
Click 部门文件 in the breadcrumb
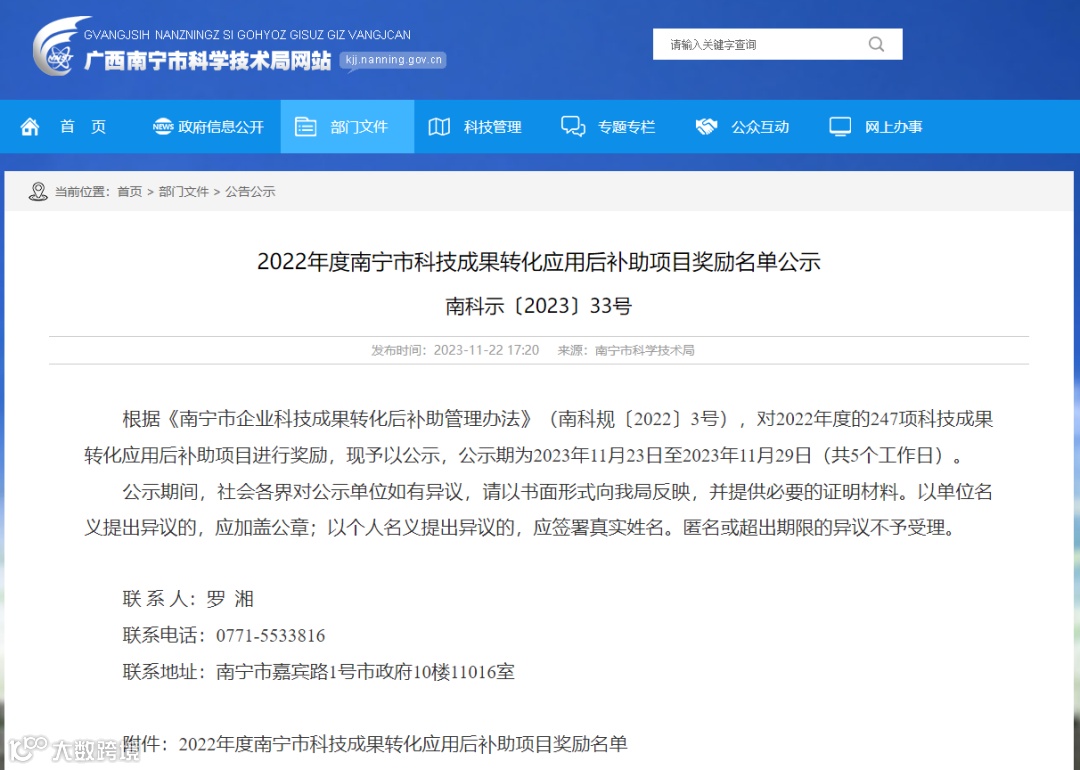pos(183,191)
